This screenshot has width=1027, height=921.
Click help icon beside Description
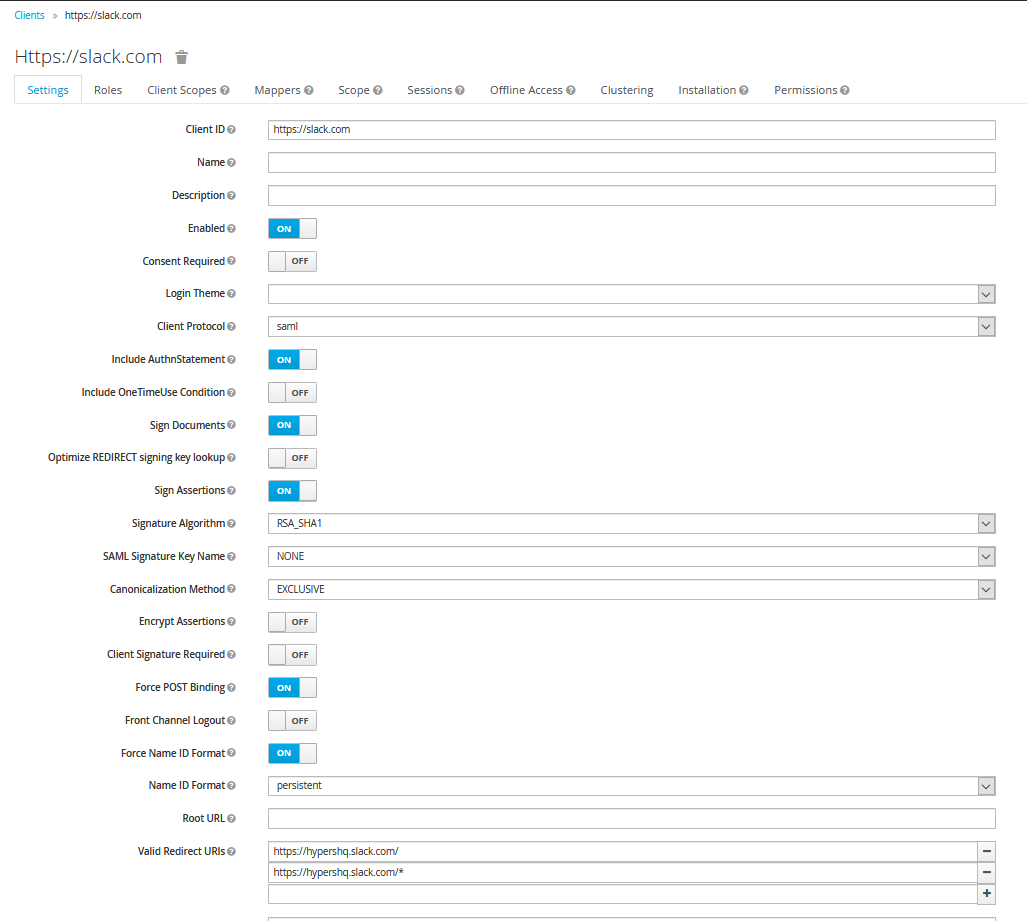point(231,195)
